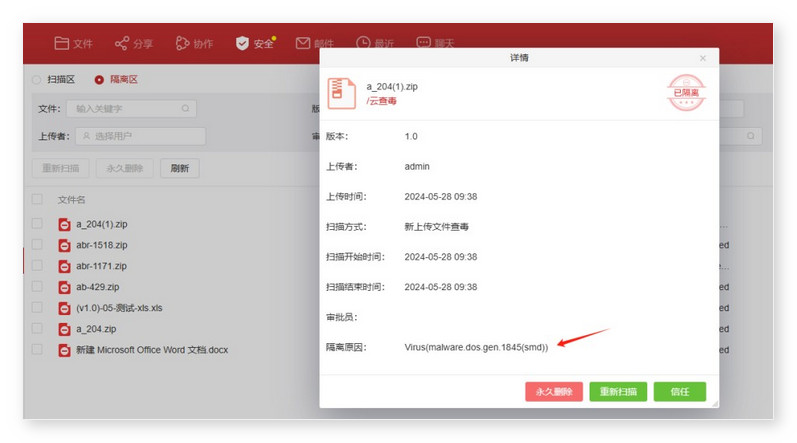Click the green 重新扫描 button in the dialog

point(618,392)
